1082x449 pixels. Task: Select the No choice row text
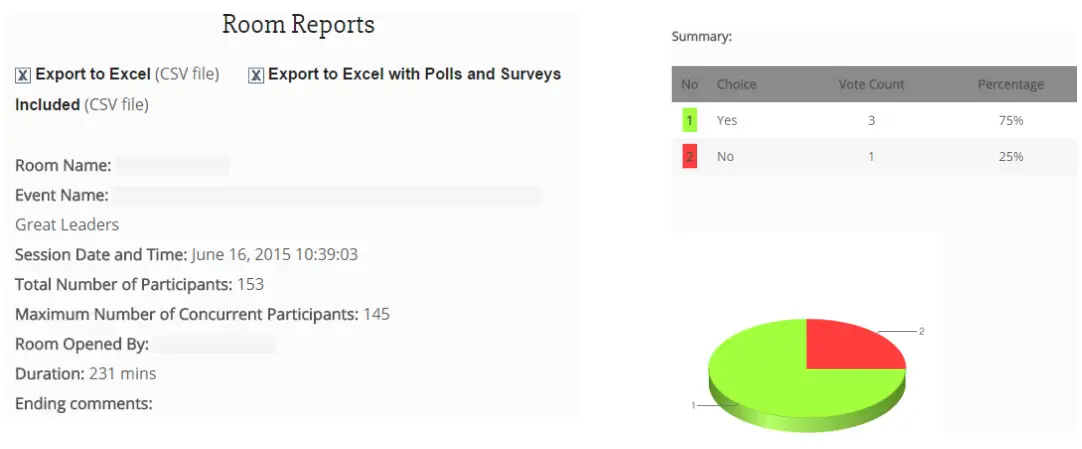point(725,157)
